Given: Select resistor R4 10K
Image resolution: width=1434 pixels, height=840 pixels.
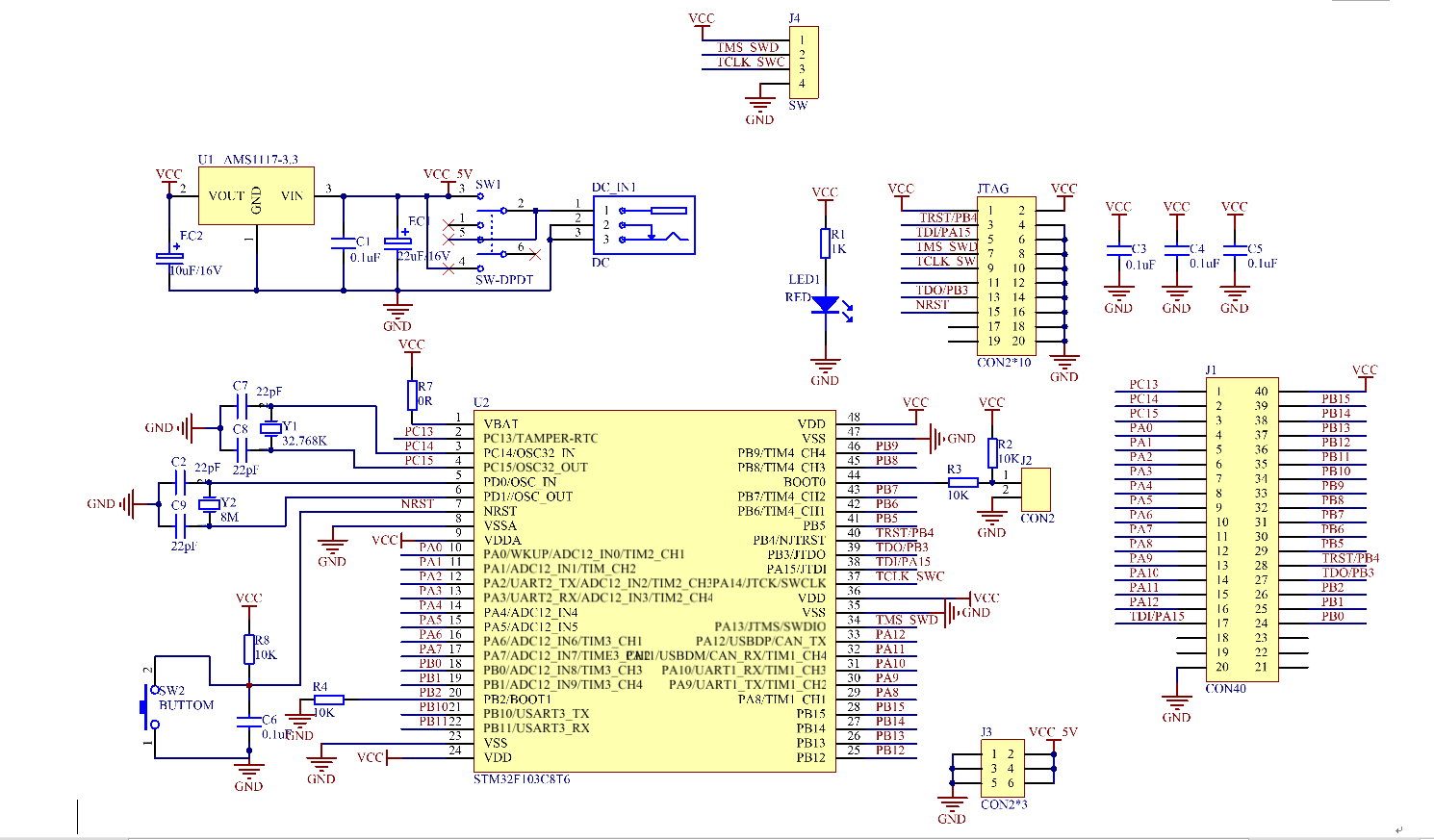Looking at the screenshot, I should [329, 700].
